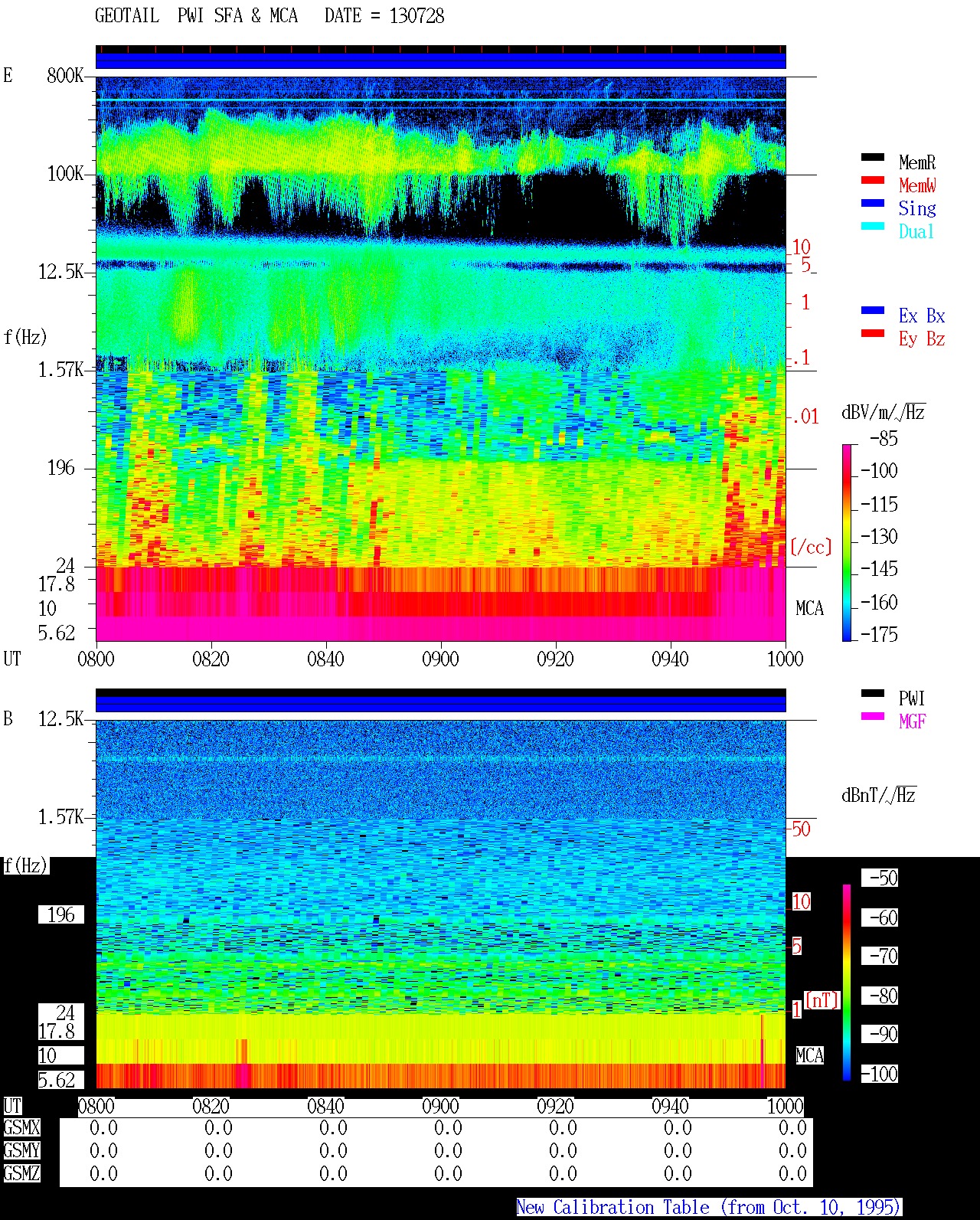The width and height of the screenshot is (980, 1220).
Task: Click the '0820' tick under the E panel
Action: (211, 659)
